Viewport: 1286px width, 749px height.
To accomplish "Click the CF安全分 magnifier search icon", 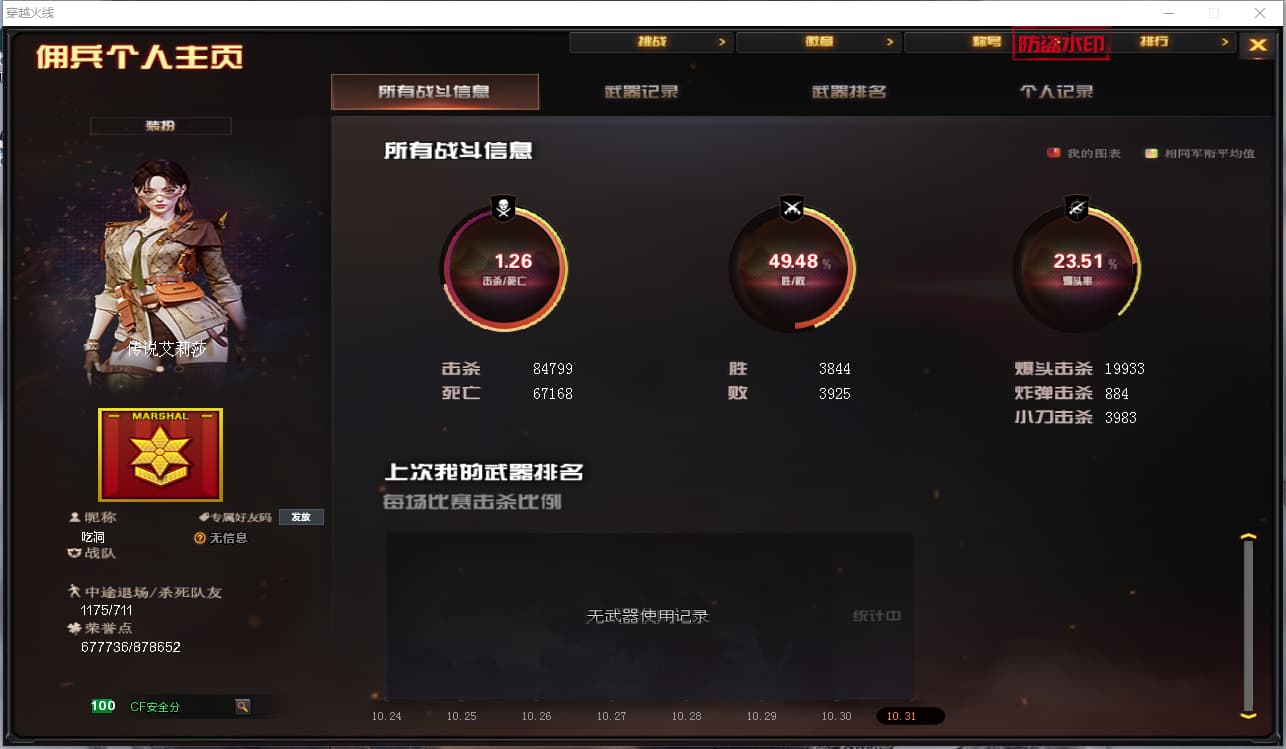I will coord(242,706).
